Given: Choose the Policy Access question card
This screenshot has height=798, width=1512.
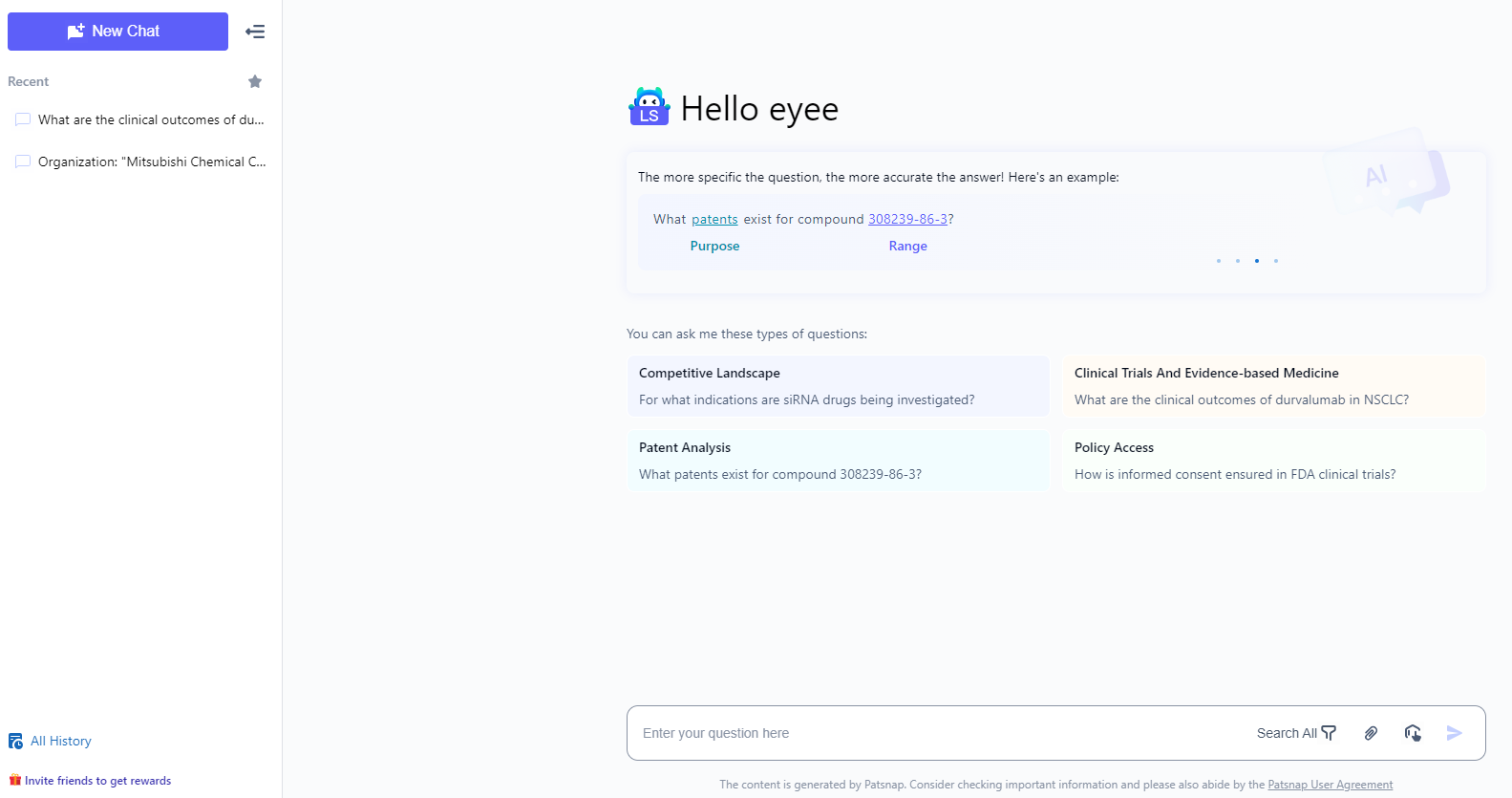Looking at the screenshot, I should (x=1273, y=461).
